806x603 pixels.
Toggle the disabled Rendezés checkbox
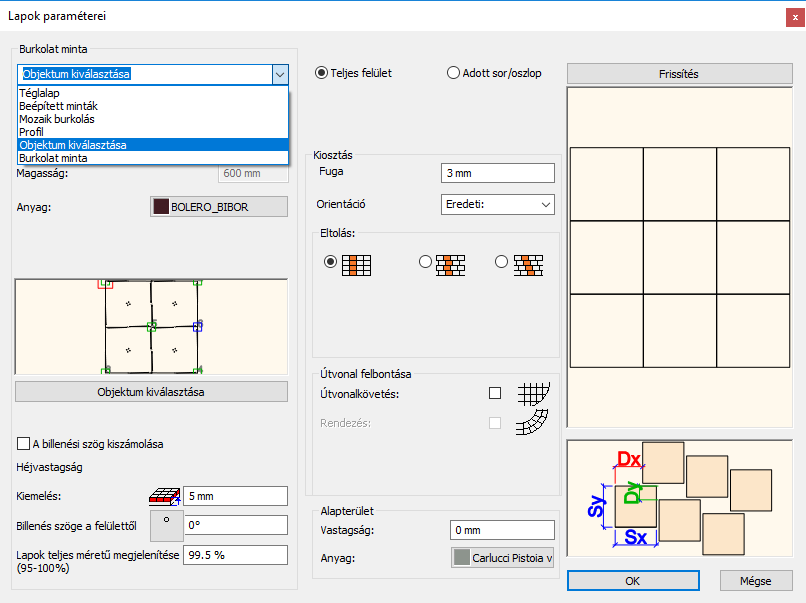(495, 423)
